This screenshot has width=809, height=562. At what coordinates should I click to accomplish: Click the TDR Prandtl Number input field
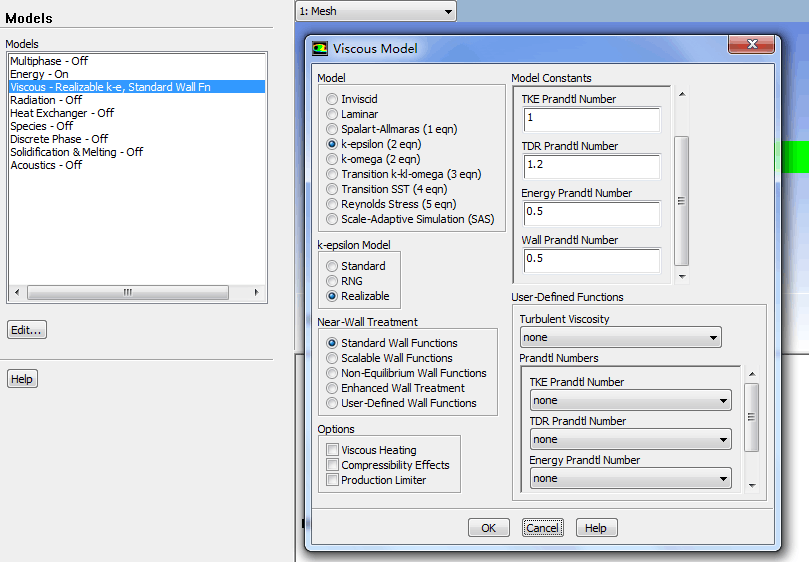[x=590, y=167]
